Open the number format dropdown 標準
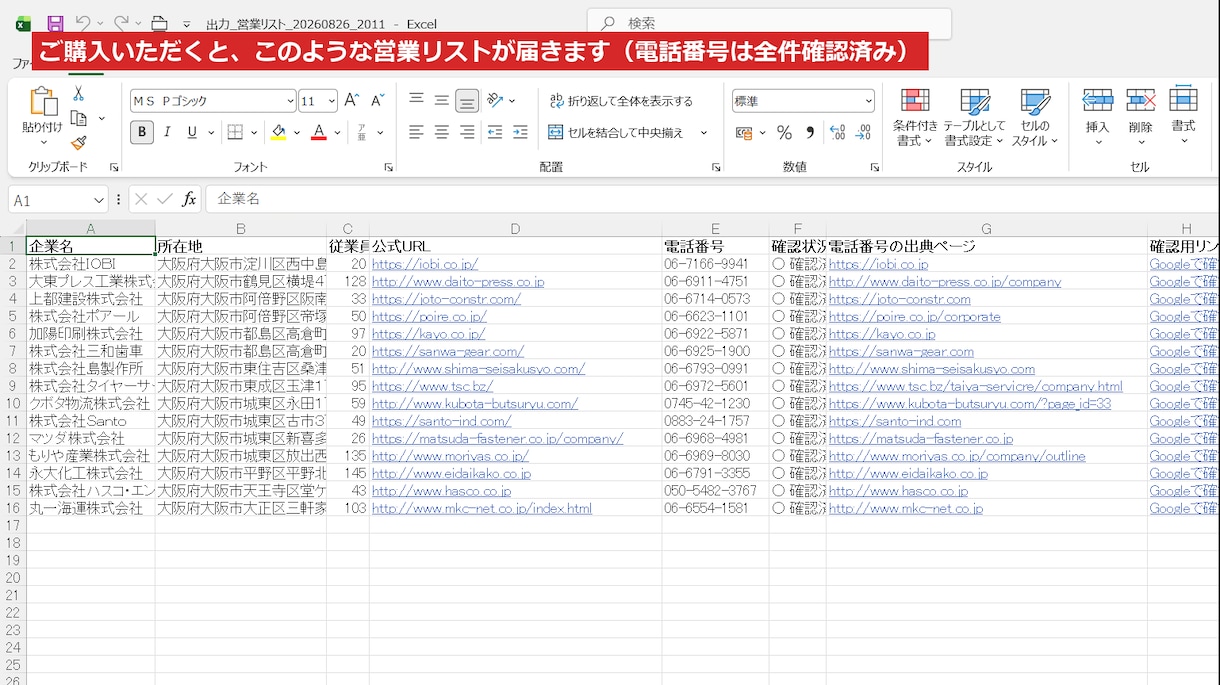Viewport: 1220px width, 685px height. (868, 101)
